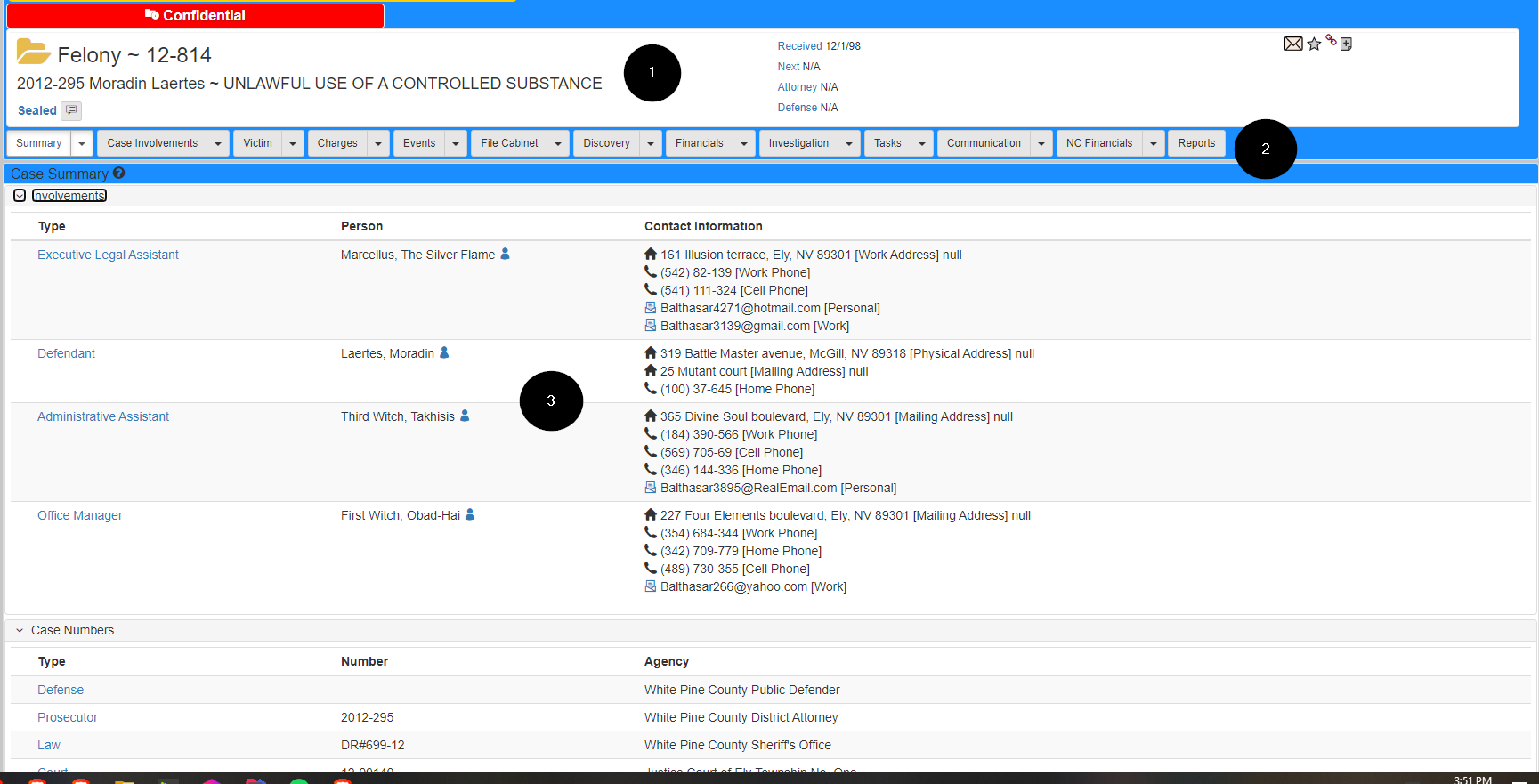The width and height of the screenshot is (1539, 784).
Task: Open the Communication dropdown arrow
Action: point(1041,143)
